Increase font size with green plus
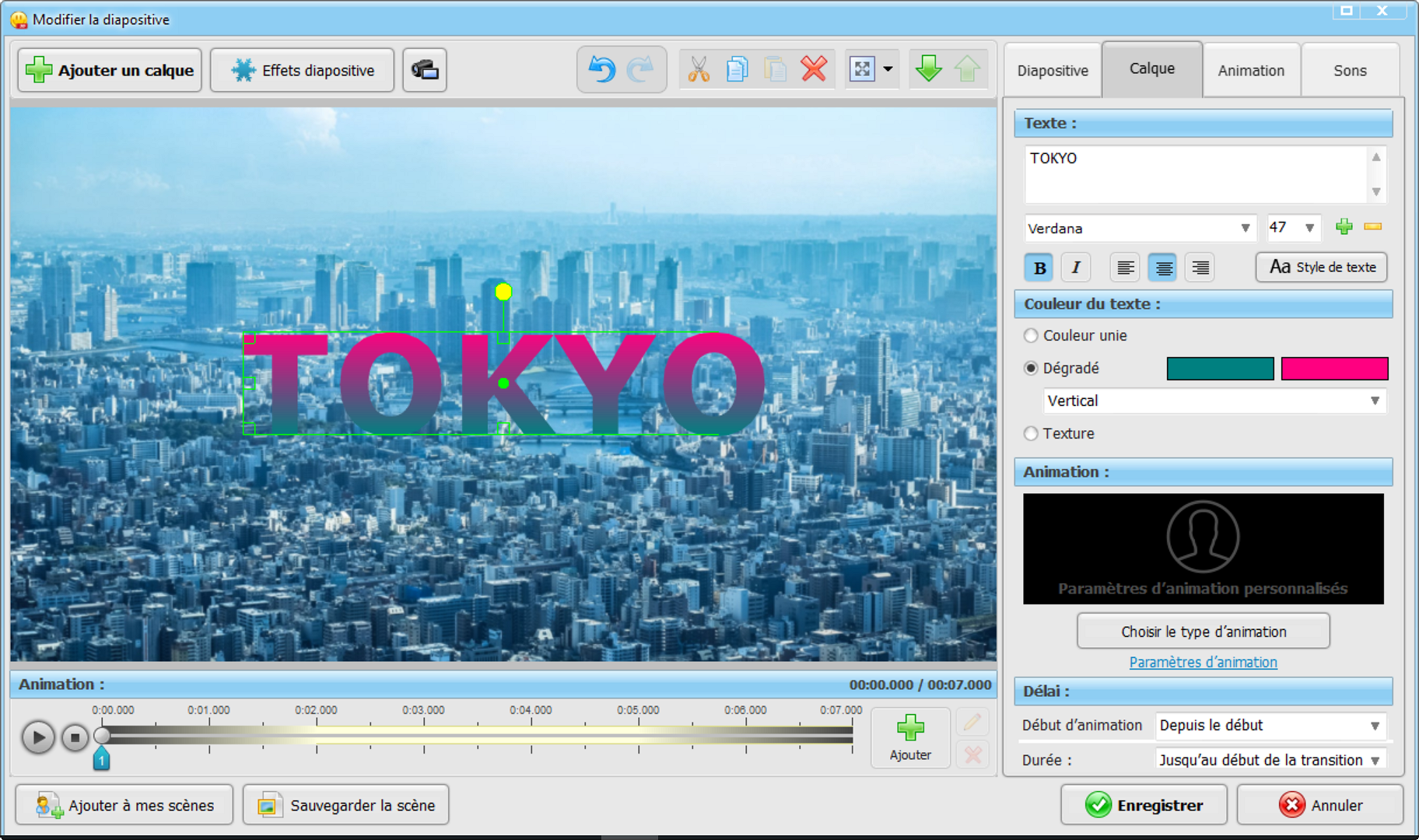 [x=1344, y=227]
